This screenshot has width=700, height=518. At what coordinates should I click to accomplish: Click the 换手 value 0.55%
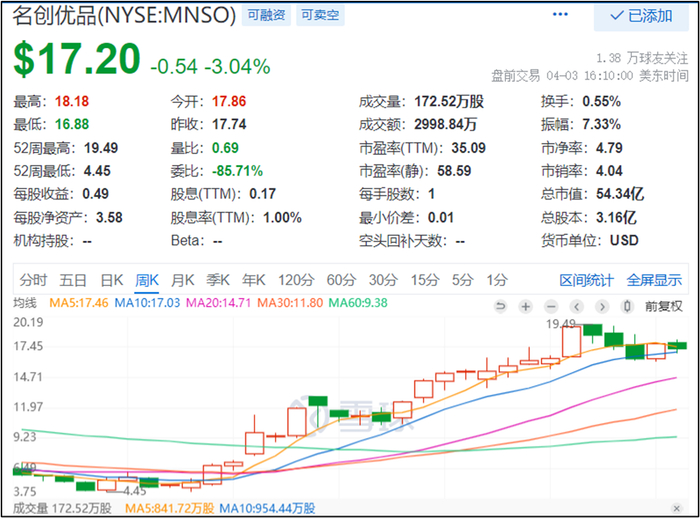point(601,101)
